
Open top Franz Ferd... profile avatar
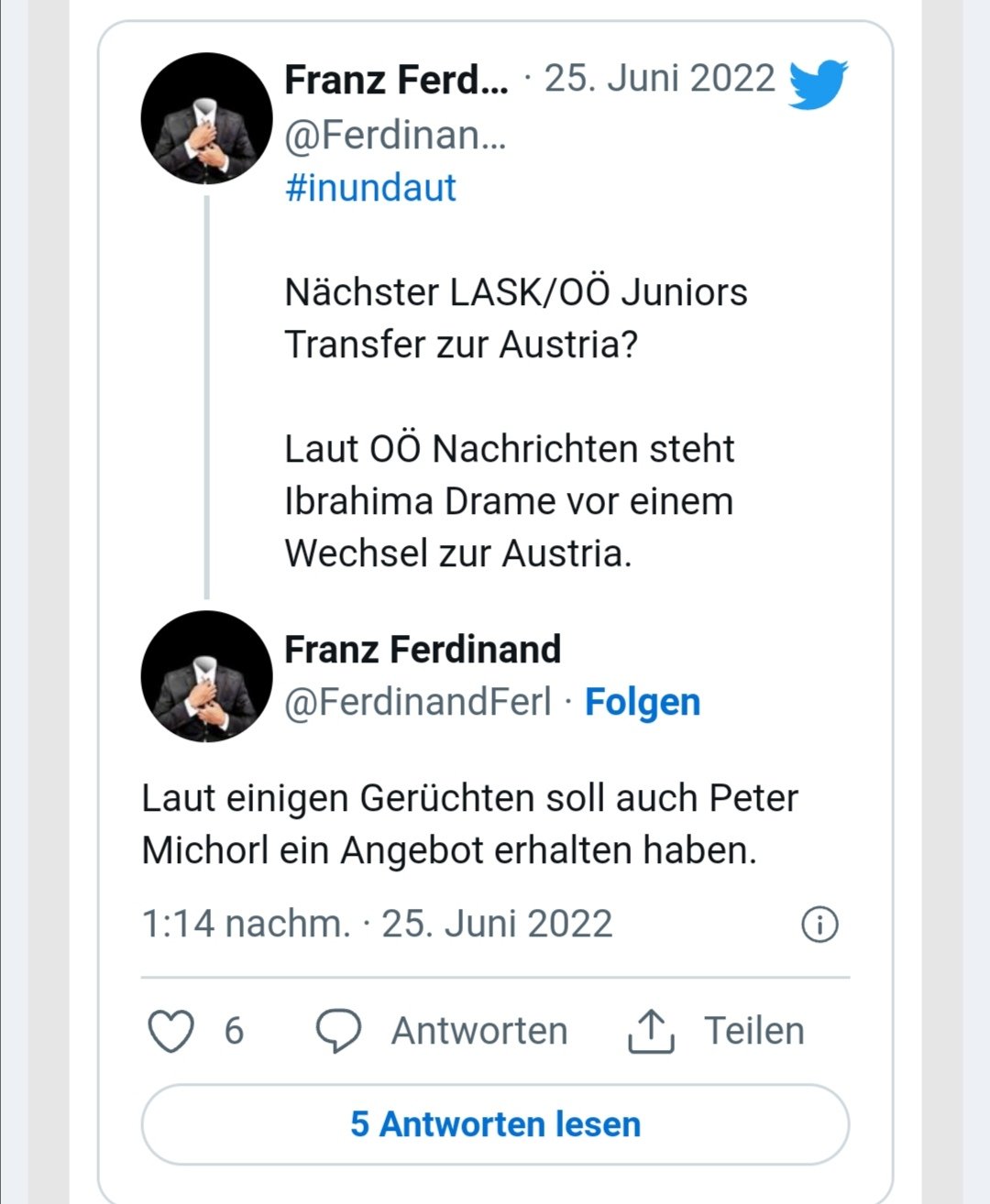(206, 119)
